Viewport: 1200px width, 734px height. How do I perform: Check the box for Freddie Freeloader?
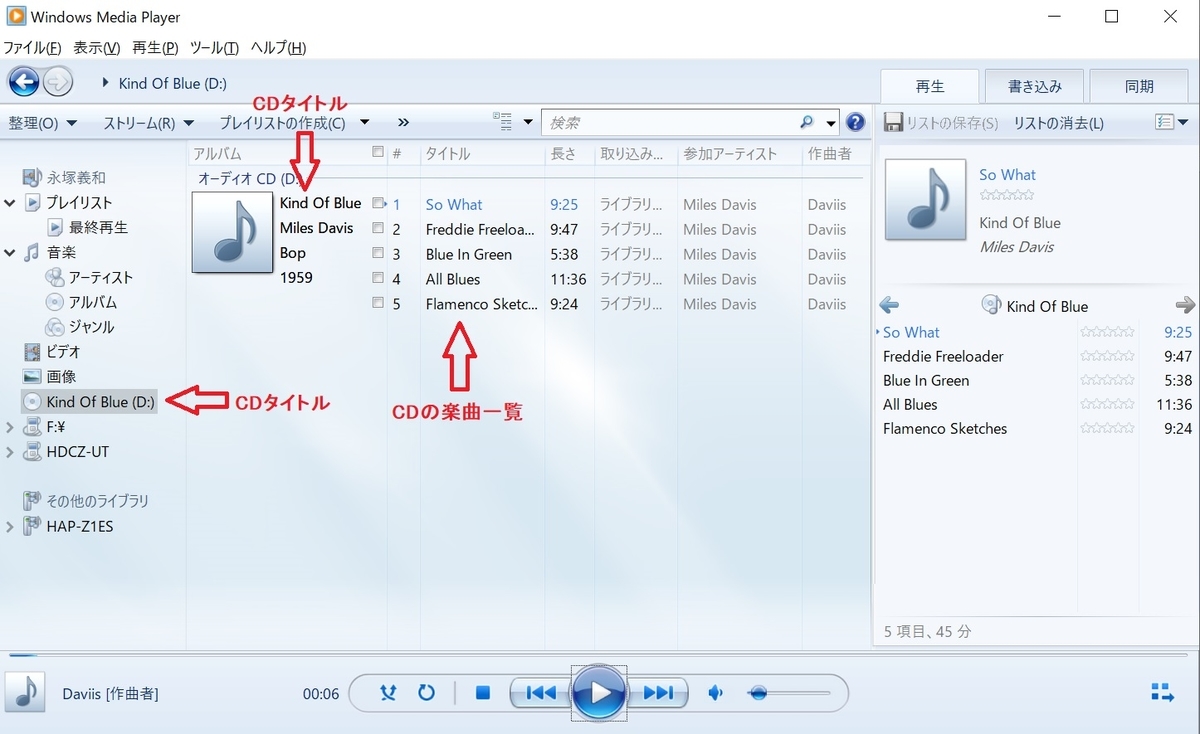click(x=378, y=229)
